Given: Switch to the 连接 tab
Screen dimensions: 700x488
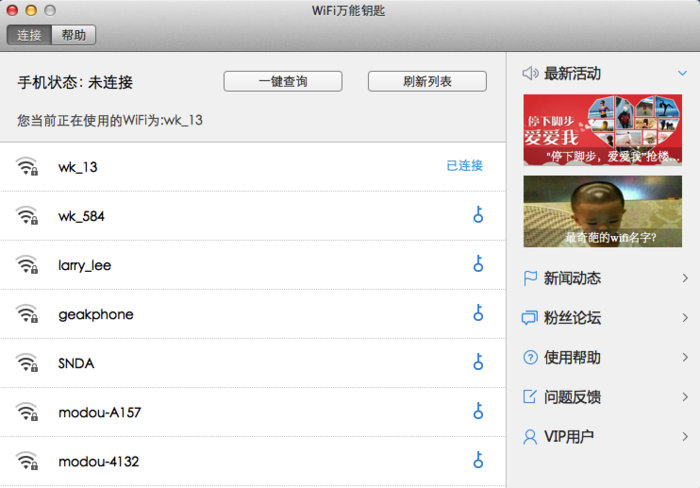Looking at the screenshot, I should pos(29,35).
